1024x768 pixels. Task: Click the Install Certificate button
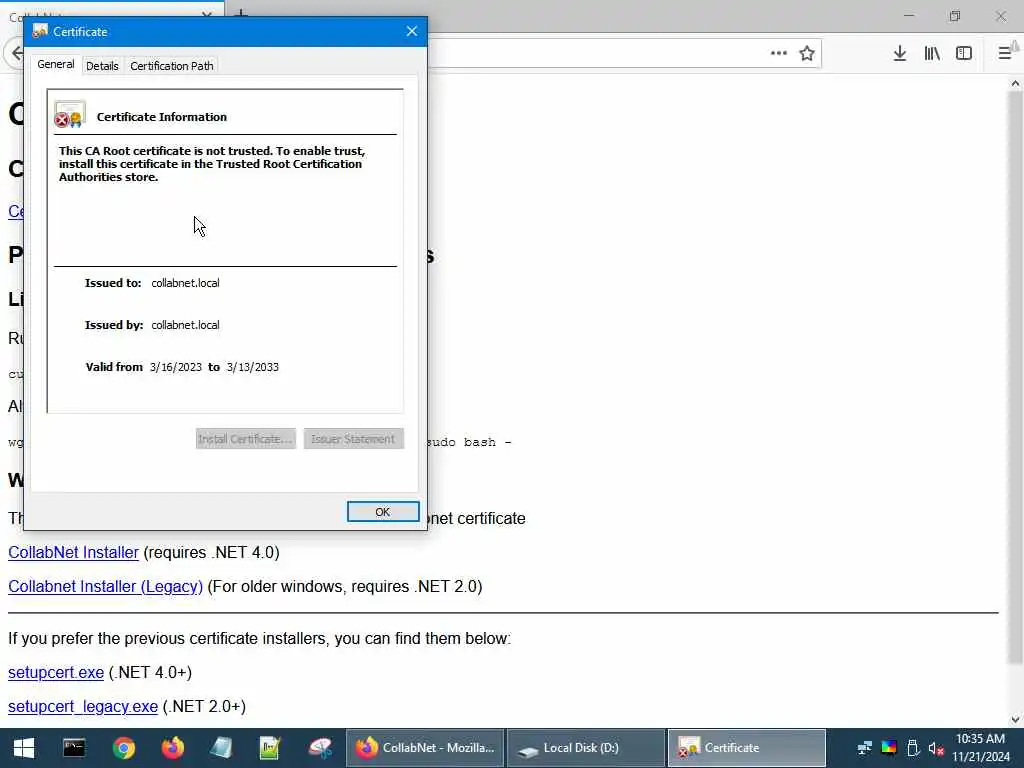(x=246, y=439)
